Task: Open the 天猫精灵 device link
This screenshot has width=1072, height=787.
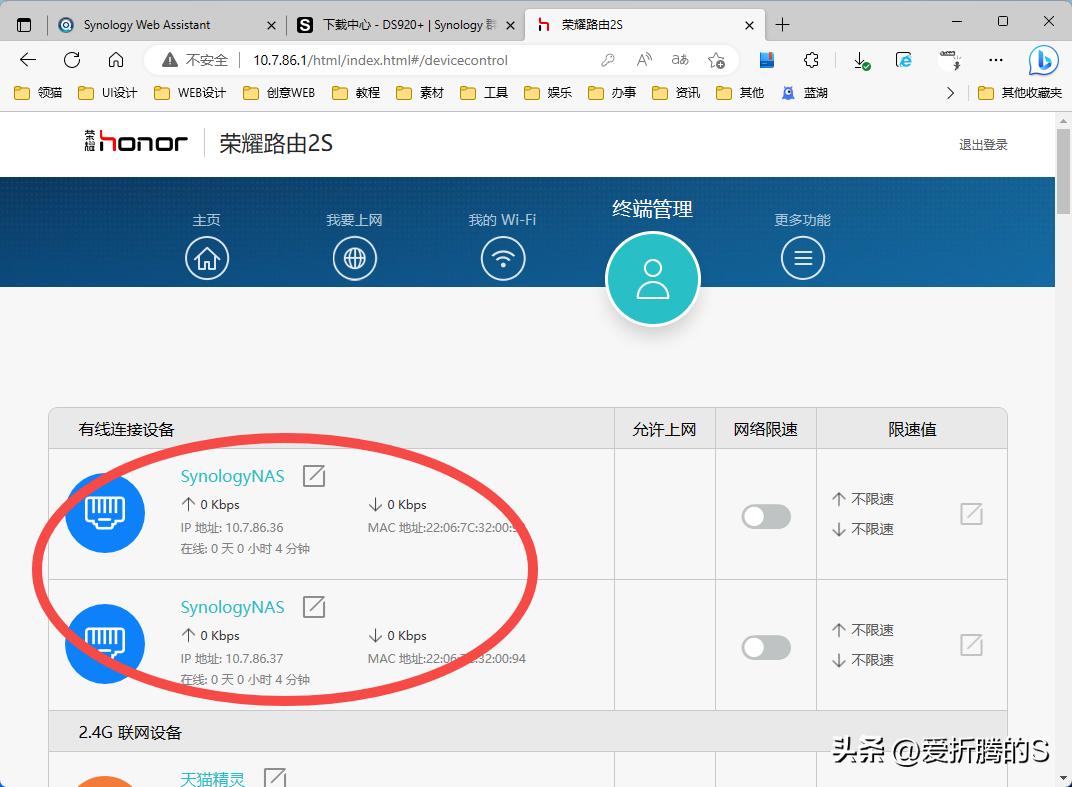Action: 212,779
